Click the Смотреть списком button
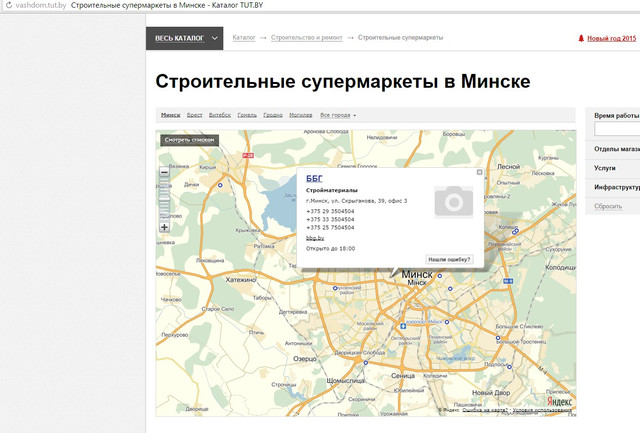This screenshot has height=433, width=640. pyautogui.click(x=189, y=140)
